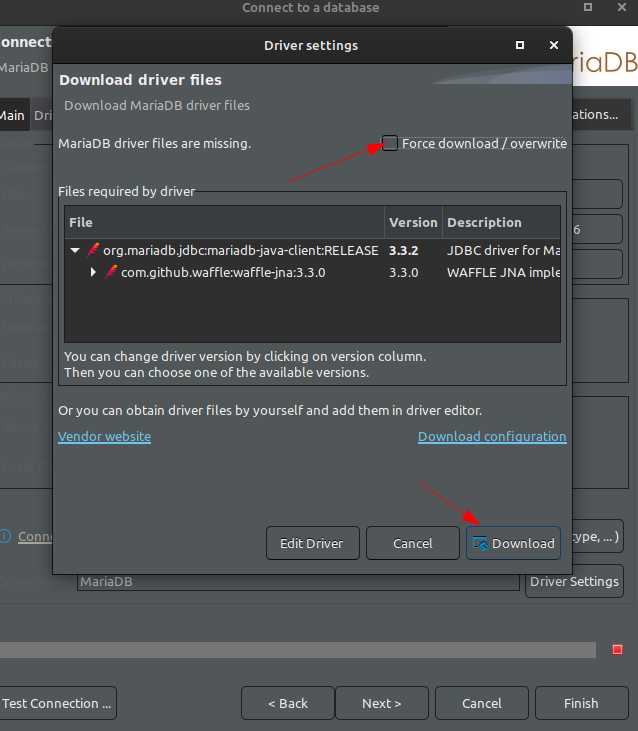The image size is (638, 731).
Task: Click the Finish button
Action: [x=582, y=703]
